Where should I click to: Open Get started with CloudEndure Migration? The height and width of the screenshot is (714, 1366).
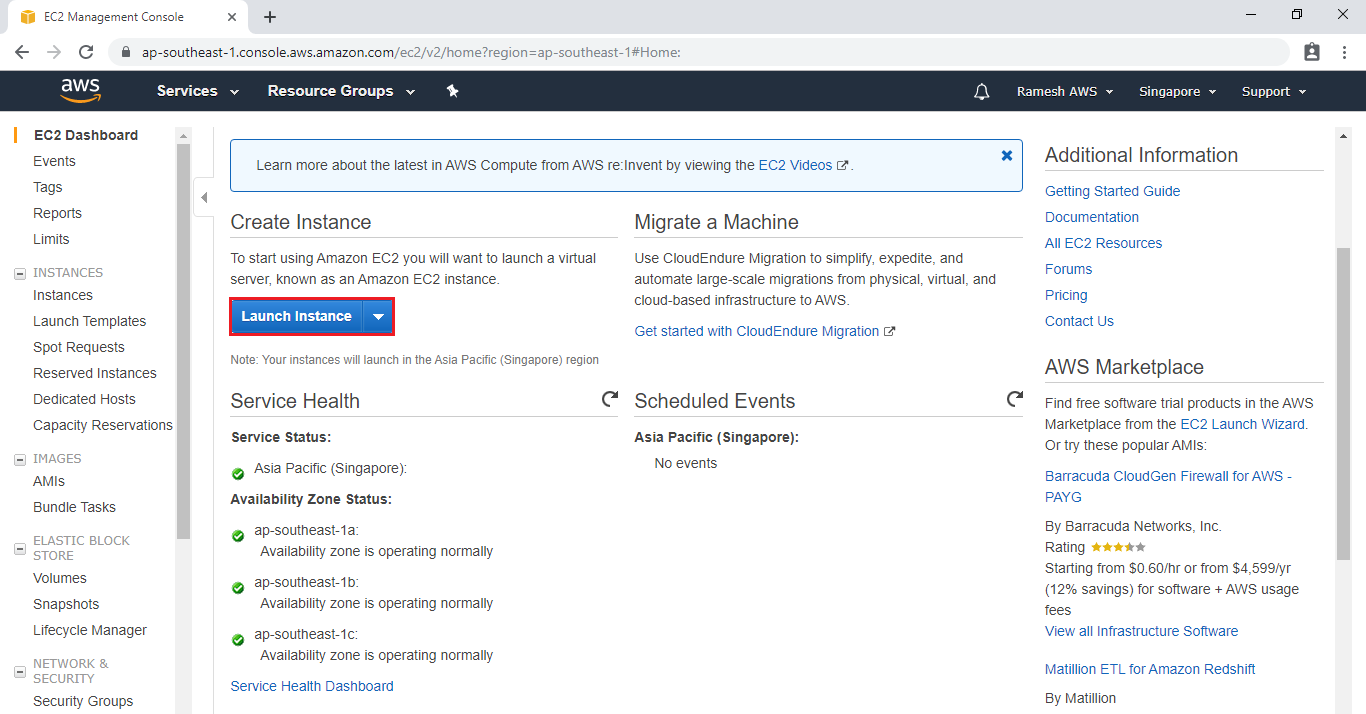point(765,331)
